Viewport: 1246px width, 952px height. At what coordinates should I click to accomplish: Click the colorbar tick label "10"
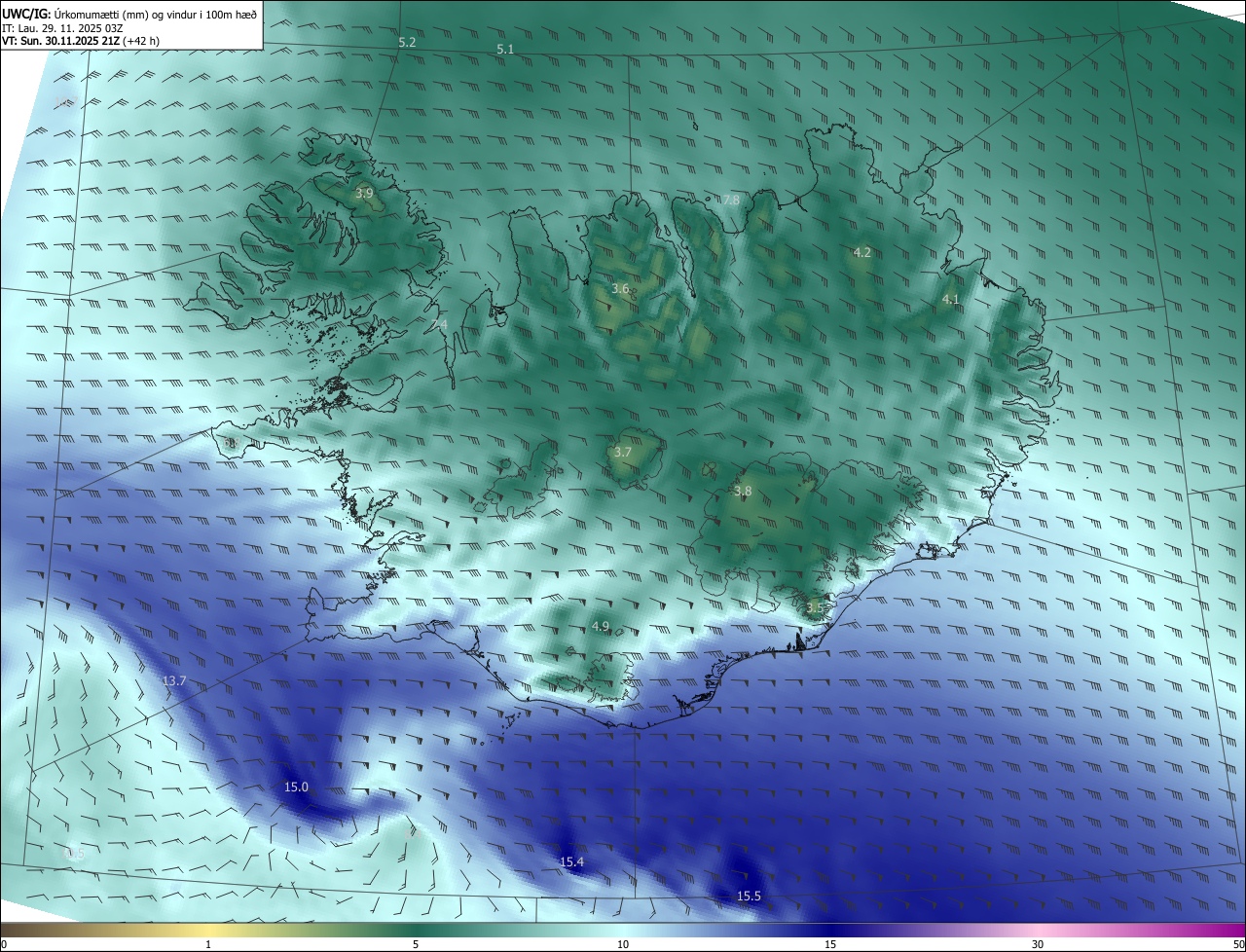[x=623, y=944]
